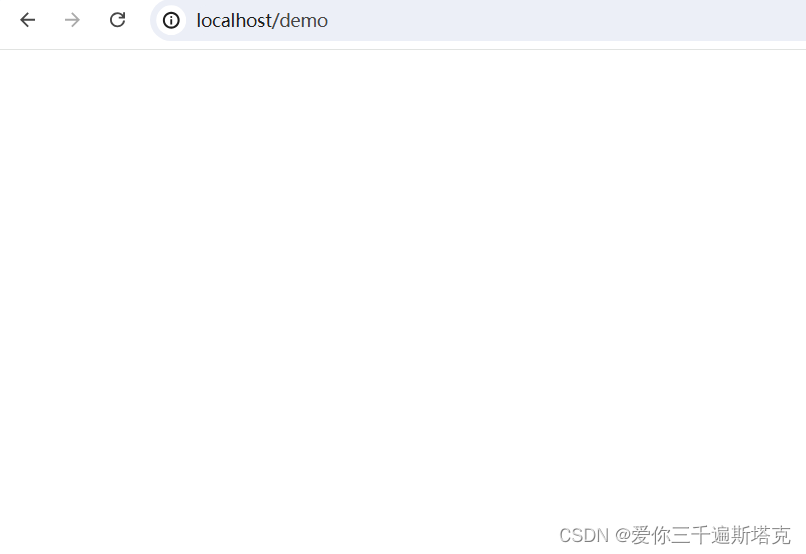Click the word "demo" in the URL

point(304,21)
